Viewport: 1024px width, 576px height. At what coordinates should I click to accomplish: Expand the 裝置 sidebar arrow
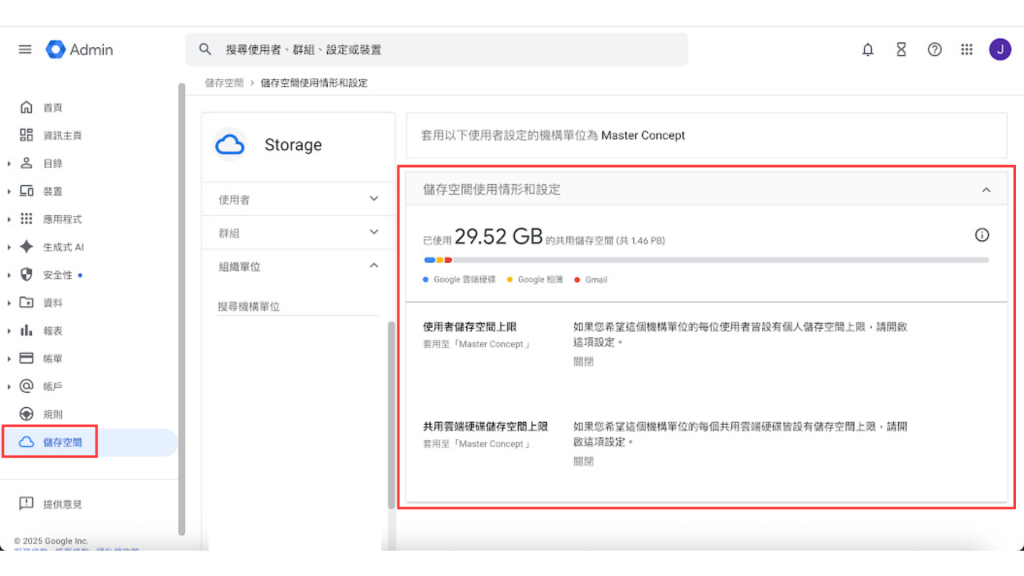[x=9, y=191]
